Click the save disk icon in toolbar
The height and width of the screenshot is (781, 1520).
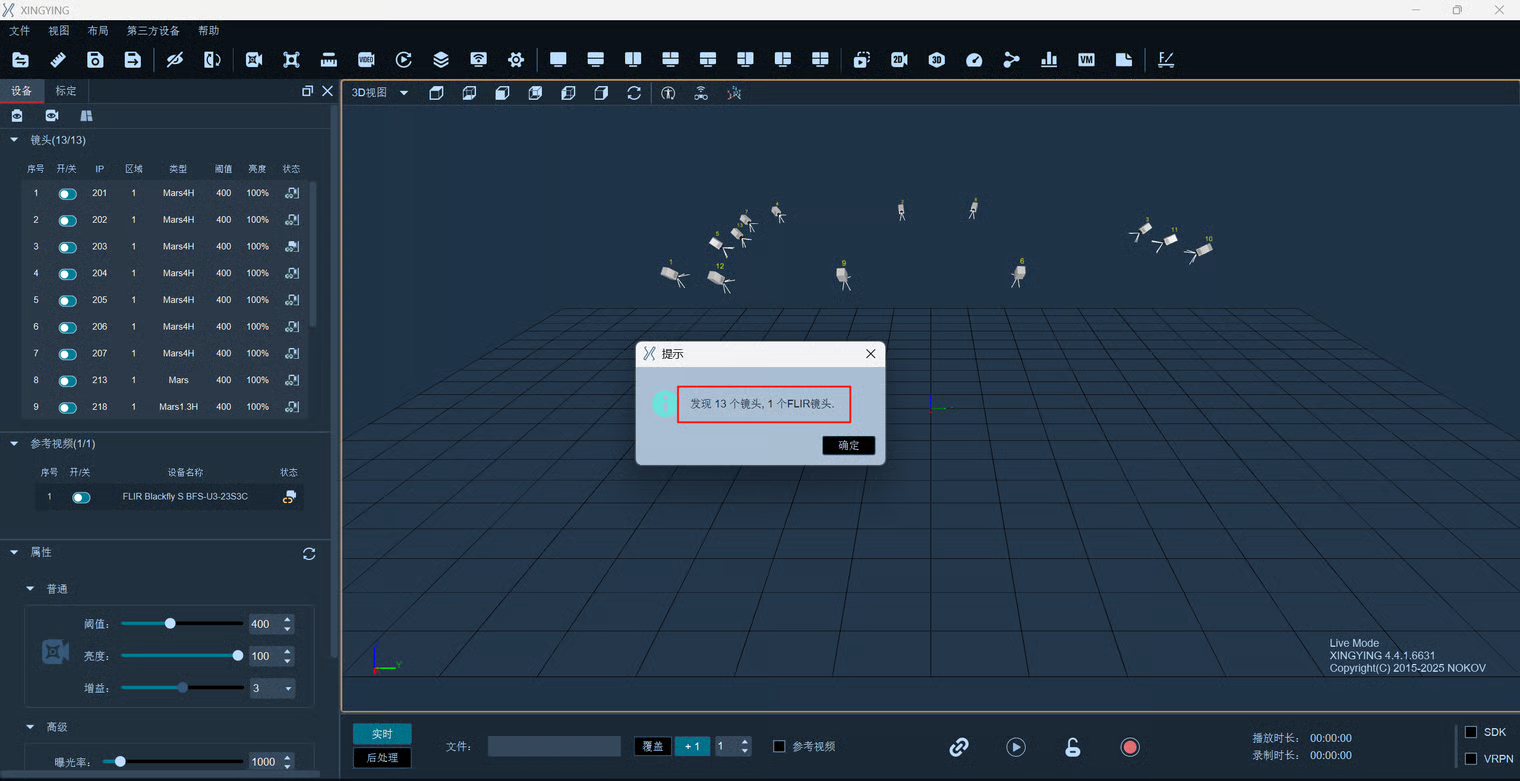pos(95,60)
